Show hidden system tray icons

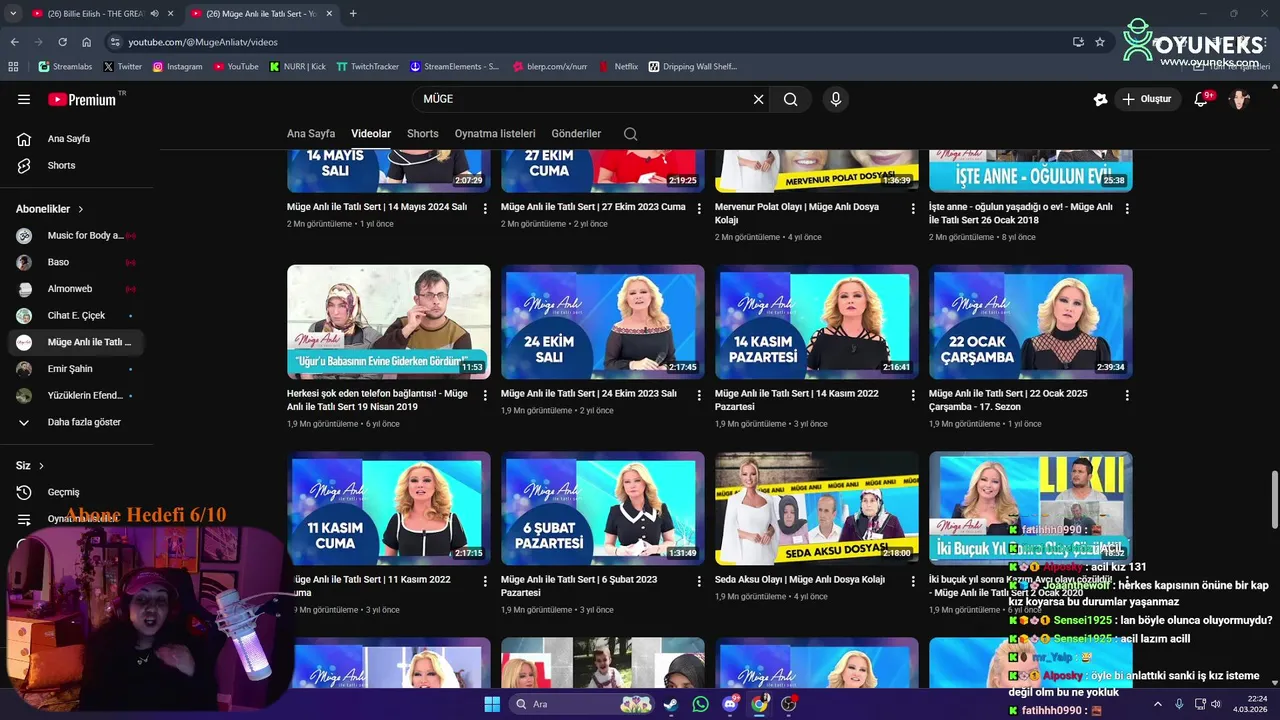(x=1158, y=705)
